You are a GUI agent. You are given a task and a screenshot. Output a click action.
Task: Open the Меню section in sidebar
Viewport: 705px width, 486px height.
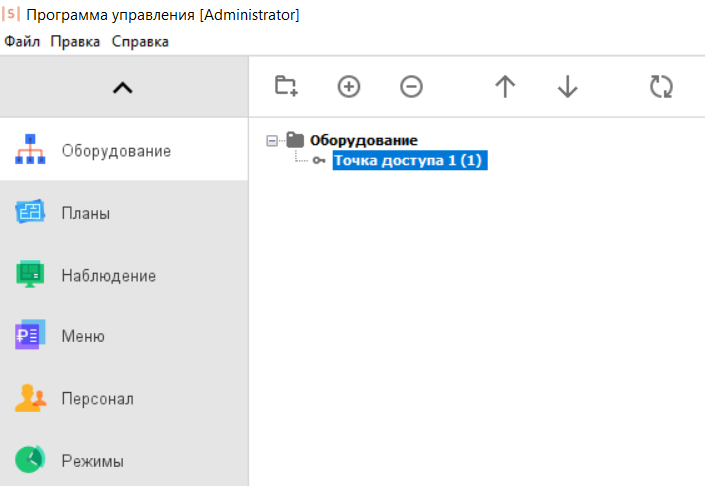click(124, 335)
